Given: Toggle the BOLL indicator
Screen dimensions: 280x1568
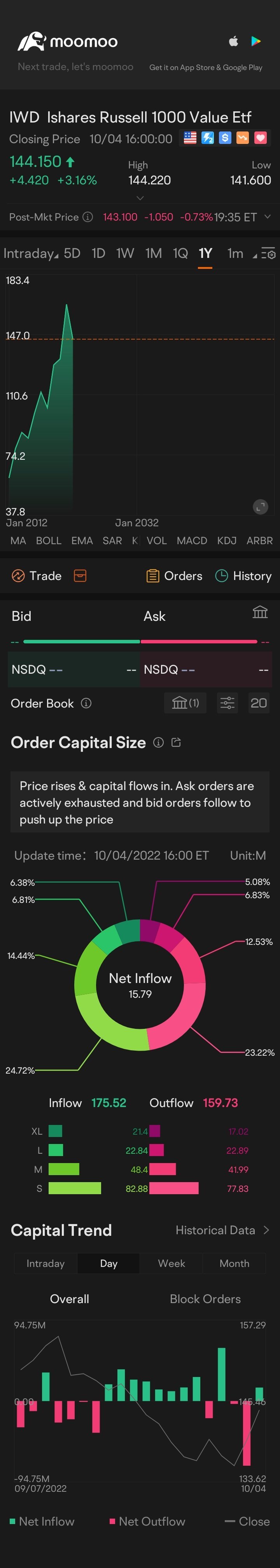Looking at the screenshot, I should click(49, 541).
